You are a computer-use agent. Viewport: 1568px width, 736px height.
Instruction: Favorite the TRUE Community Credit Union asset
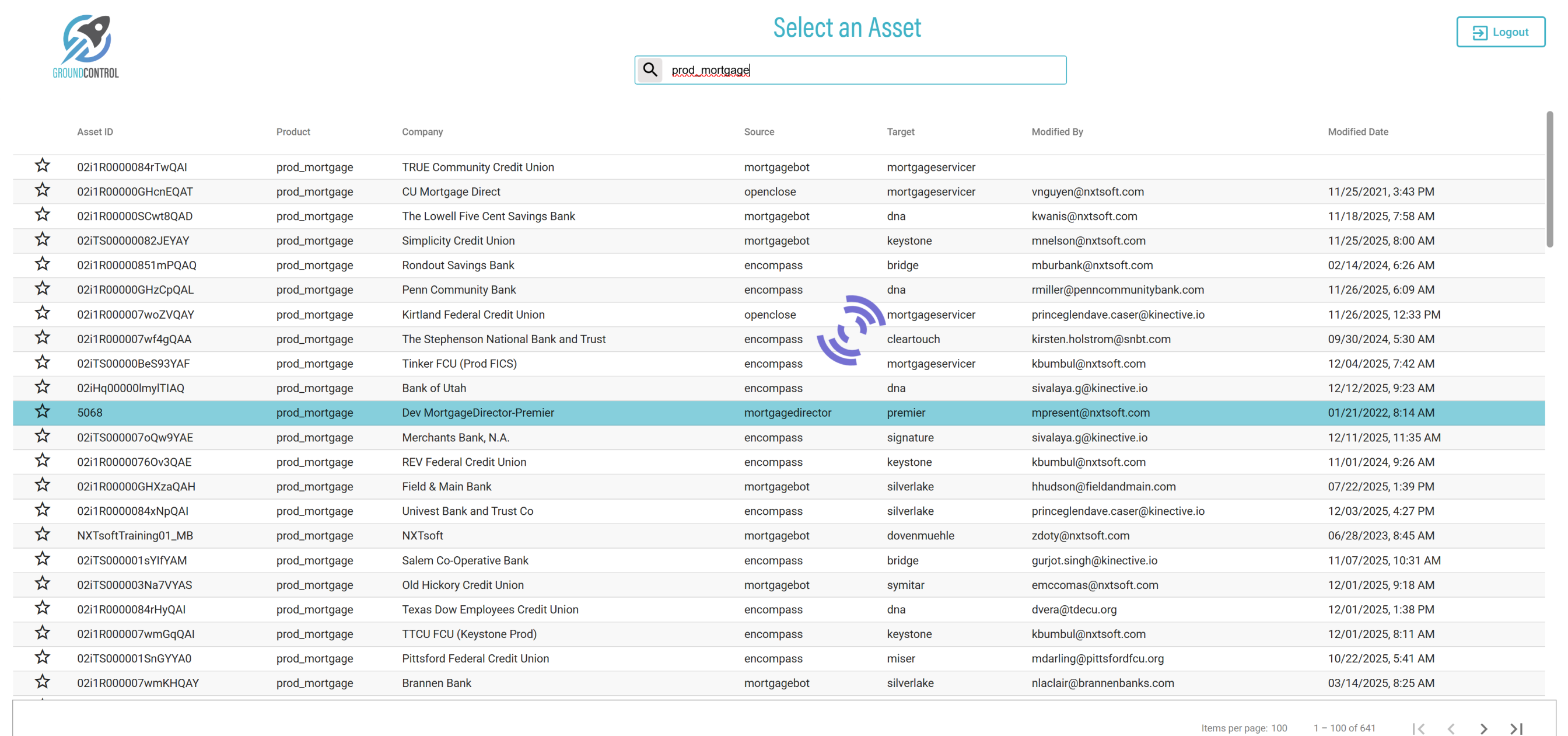(42, 166)
